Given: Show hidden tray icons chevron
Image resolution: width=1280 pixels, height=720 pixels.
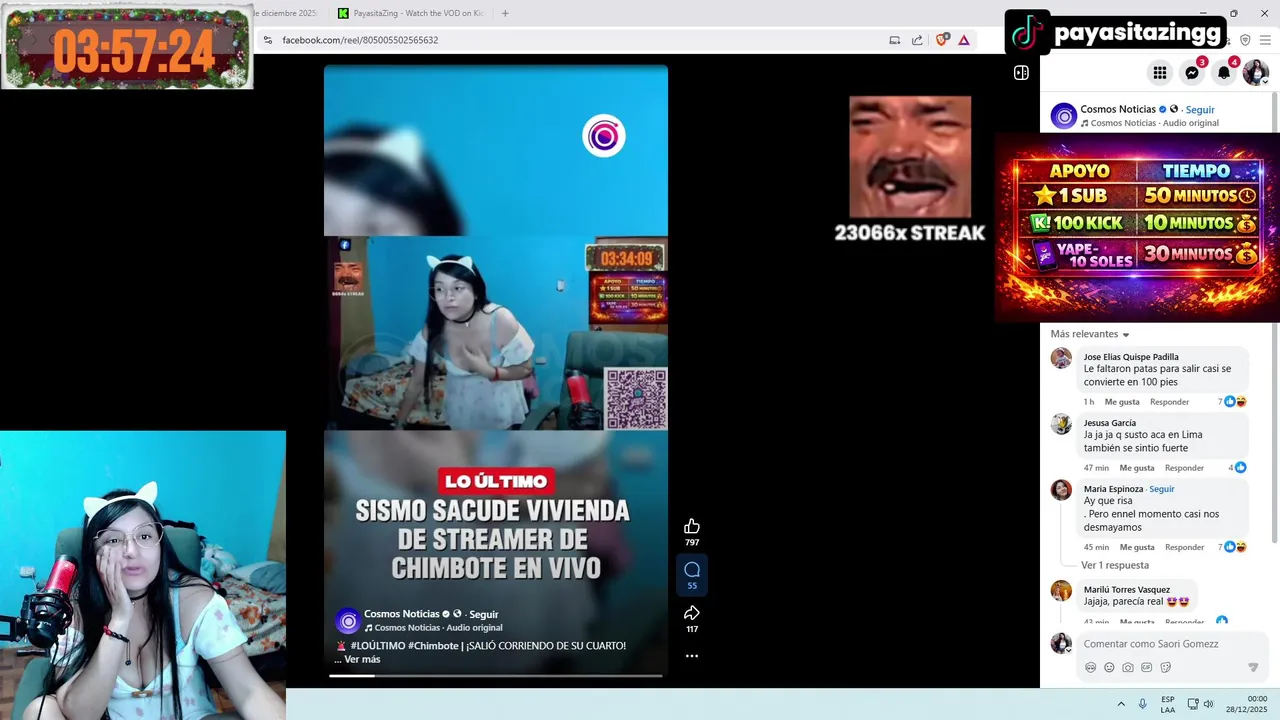Looking at the screenshot, I should click(1121, 704).
